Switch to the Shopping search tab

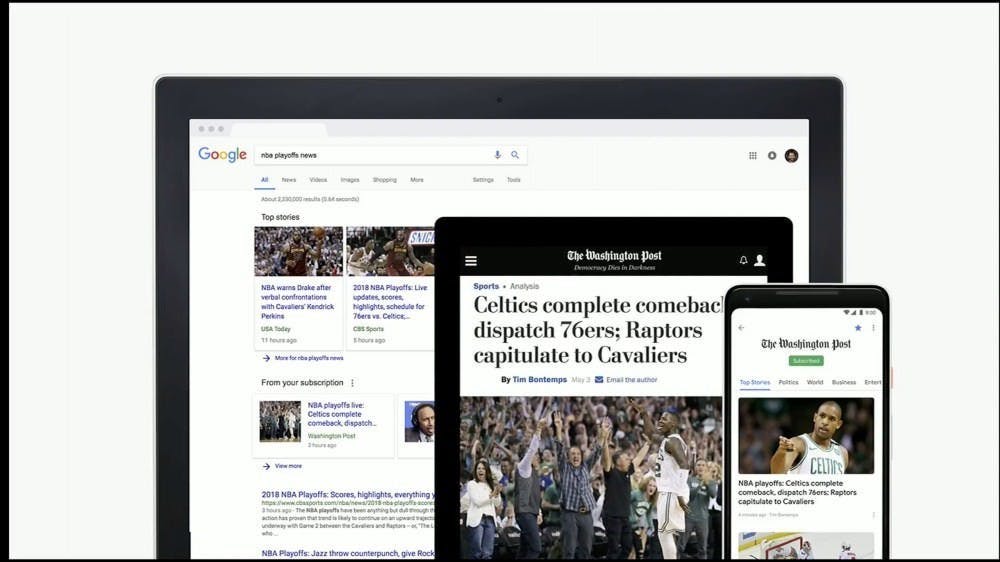(x=385, y=180)
